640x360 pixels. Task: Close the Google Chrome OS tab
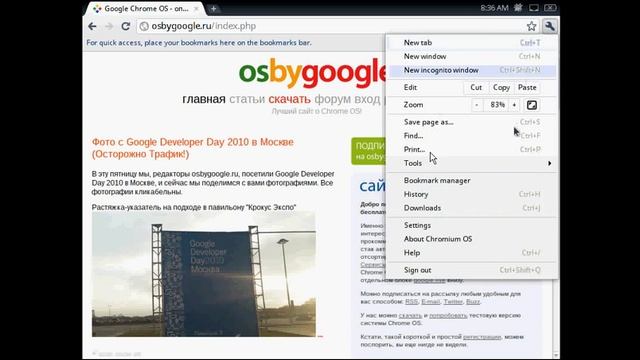[x=196, y=9]
